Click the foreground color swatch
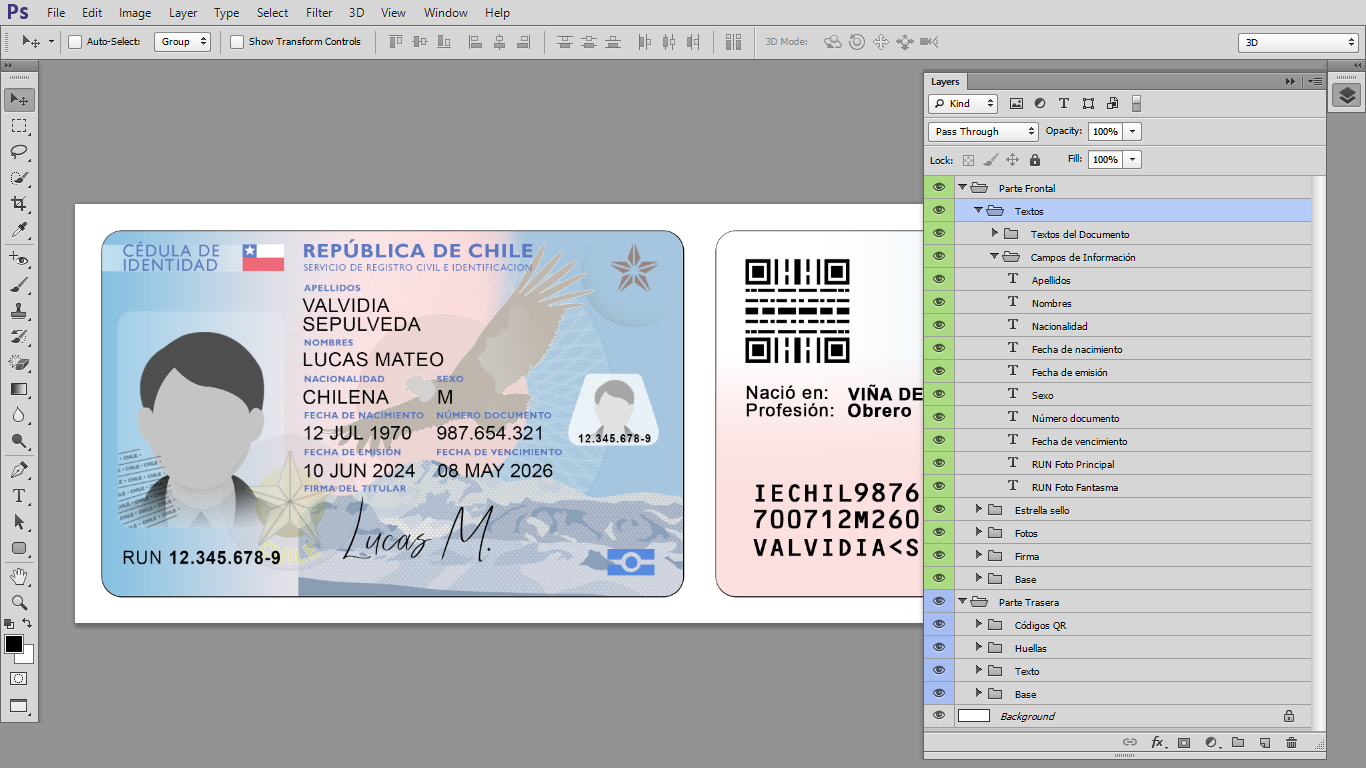This screenshot has width=1366, height=768. (13, 643)
